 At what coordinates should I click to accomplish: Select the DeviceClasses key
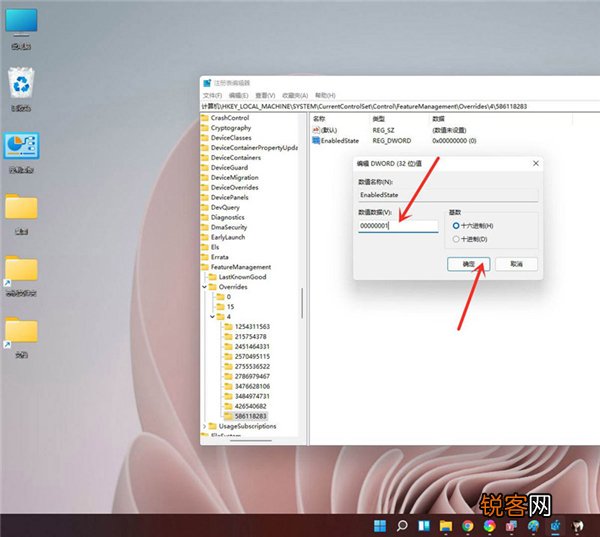pos(231,137)
